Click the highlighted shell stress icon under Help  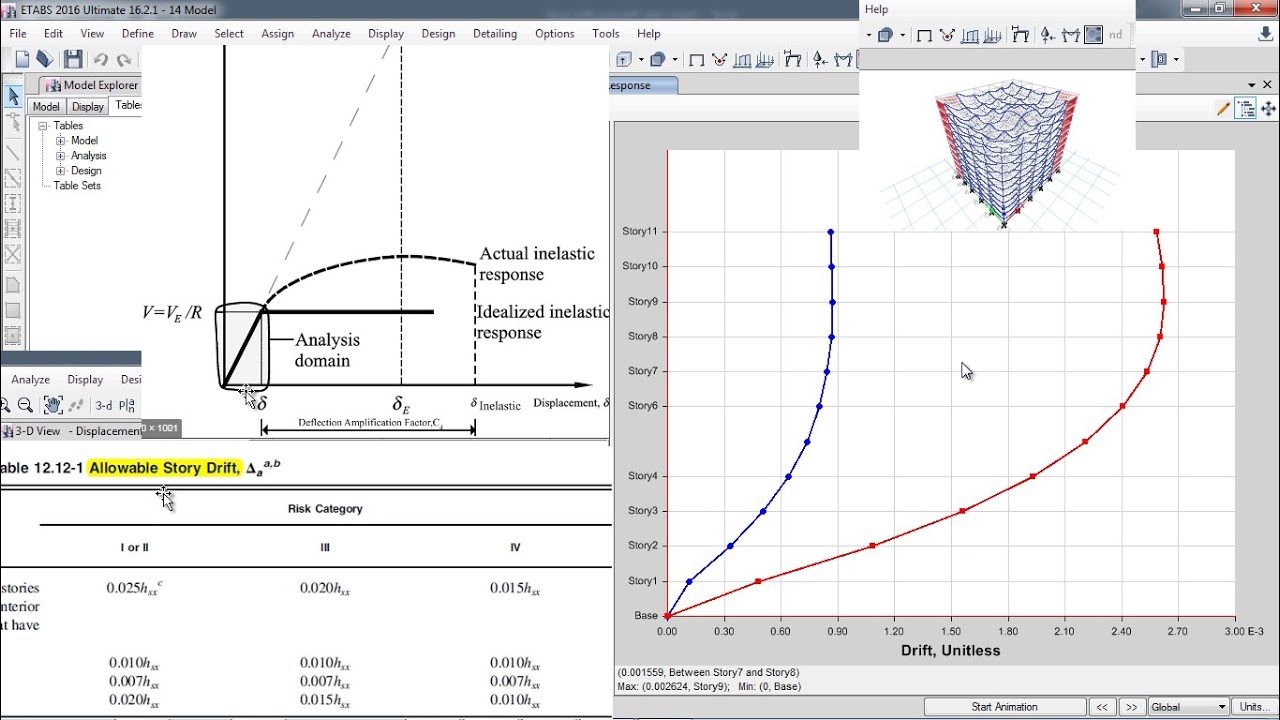(1093, 34)
